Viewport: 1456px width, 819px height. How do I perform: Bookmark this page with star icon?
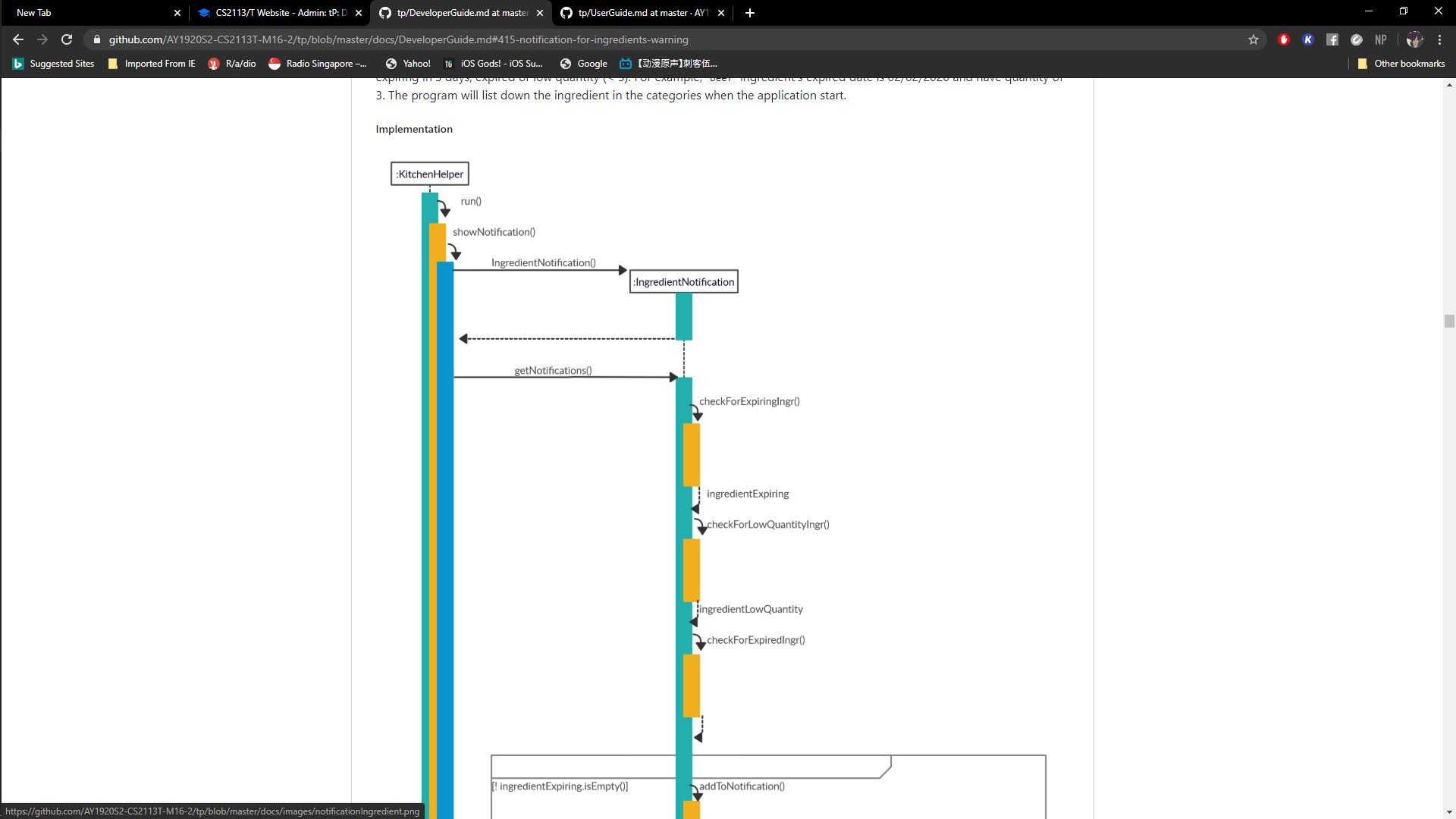point(1254,39)
